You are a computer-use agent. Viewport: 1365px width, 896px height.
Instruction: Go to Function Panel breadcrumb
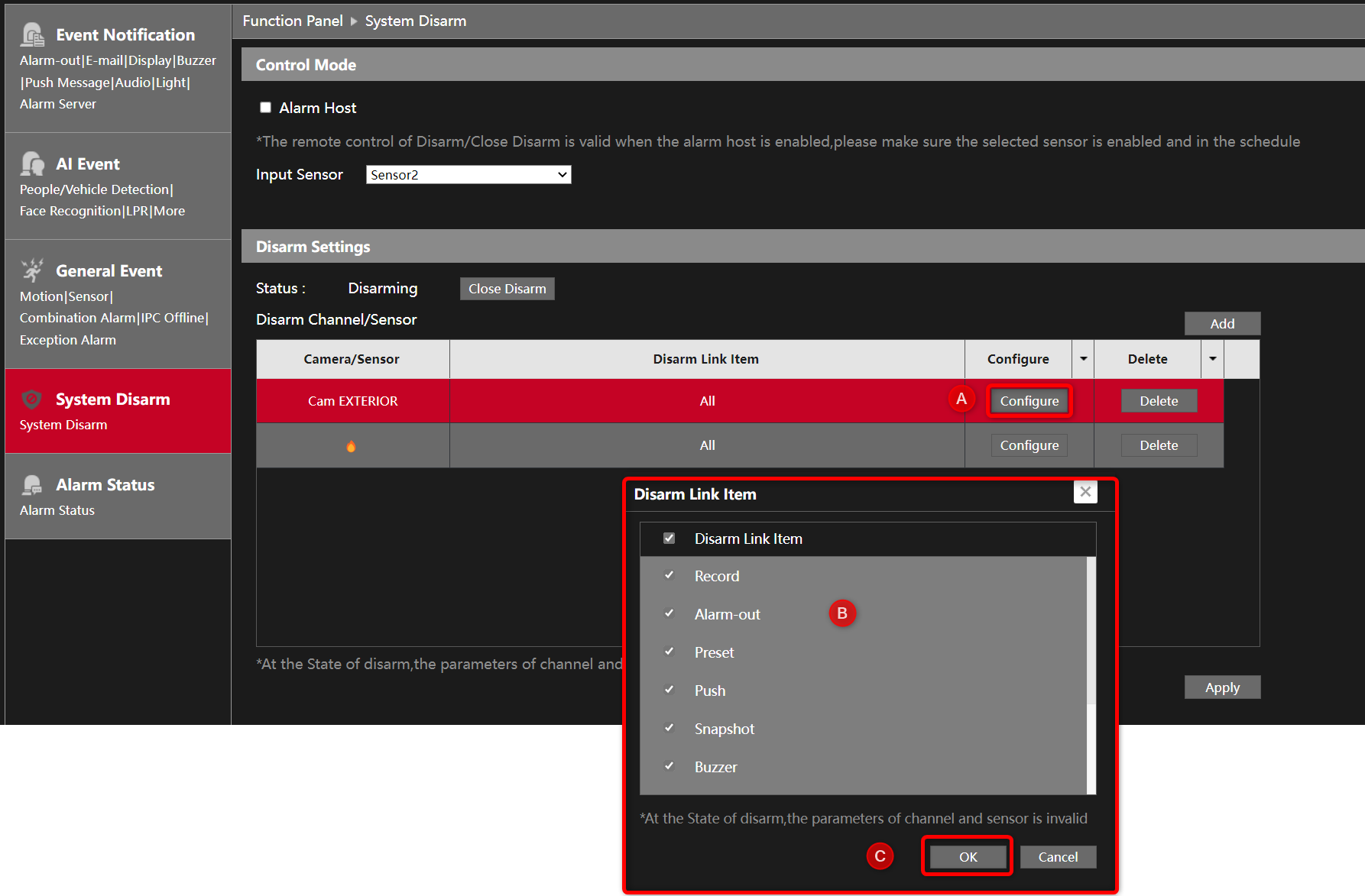pos(293,21)
